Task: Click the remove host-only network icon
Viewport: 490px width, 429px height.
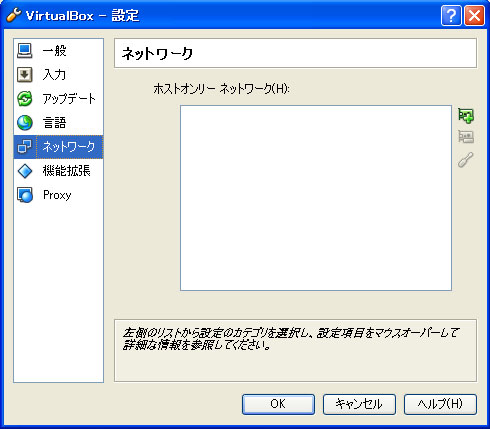Action: coord(466,137)
